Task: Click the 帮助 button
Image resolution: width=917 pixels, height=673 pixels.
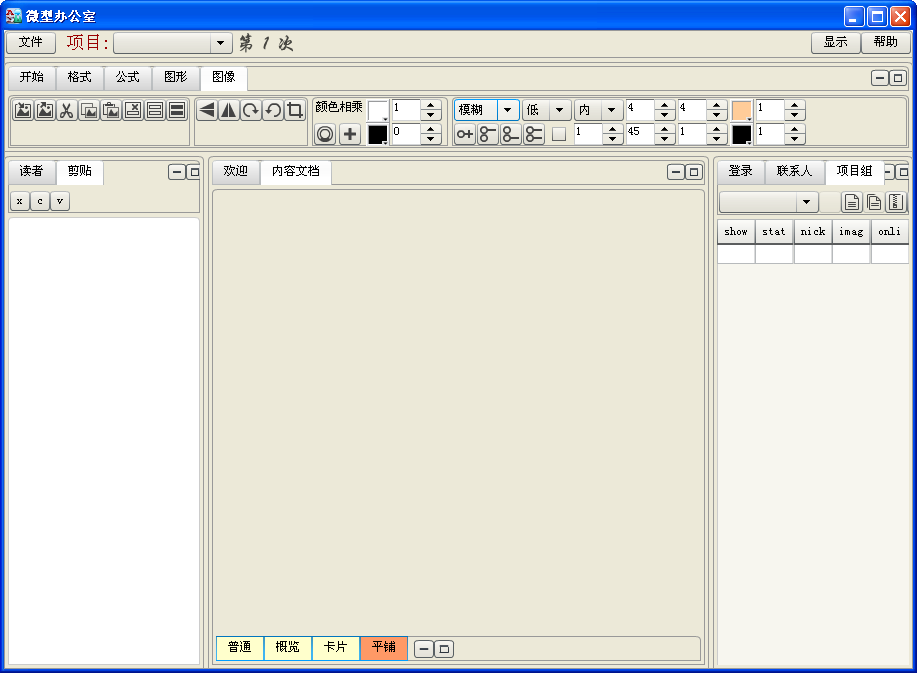Action: [885, 42]
